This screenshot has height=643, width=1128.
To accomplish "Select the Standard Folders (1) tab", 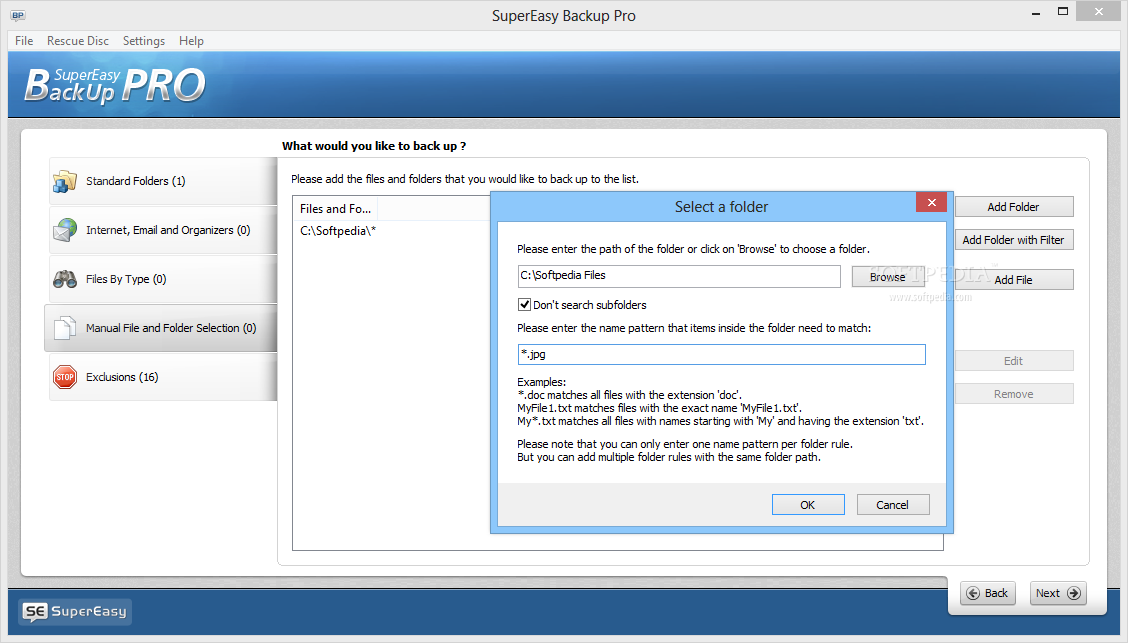I will pyautogui.click(x=163, y=181).
